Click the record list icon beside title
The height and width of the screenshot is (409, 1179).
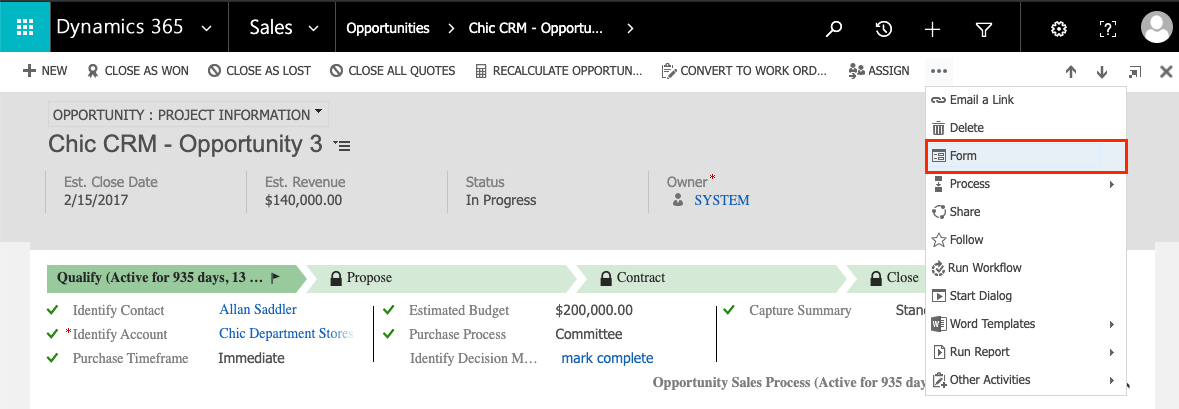[x=342, y=145]
